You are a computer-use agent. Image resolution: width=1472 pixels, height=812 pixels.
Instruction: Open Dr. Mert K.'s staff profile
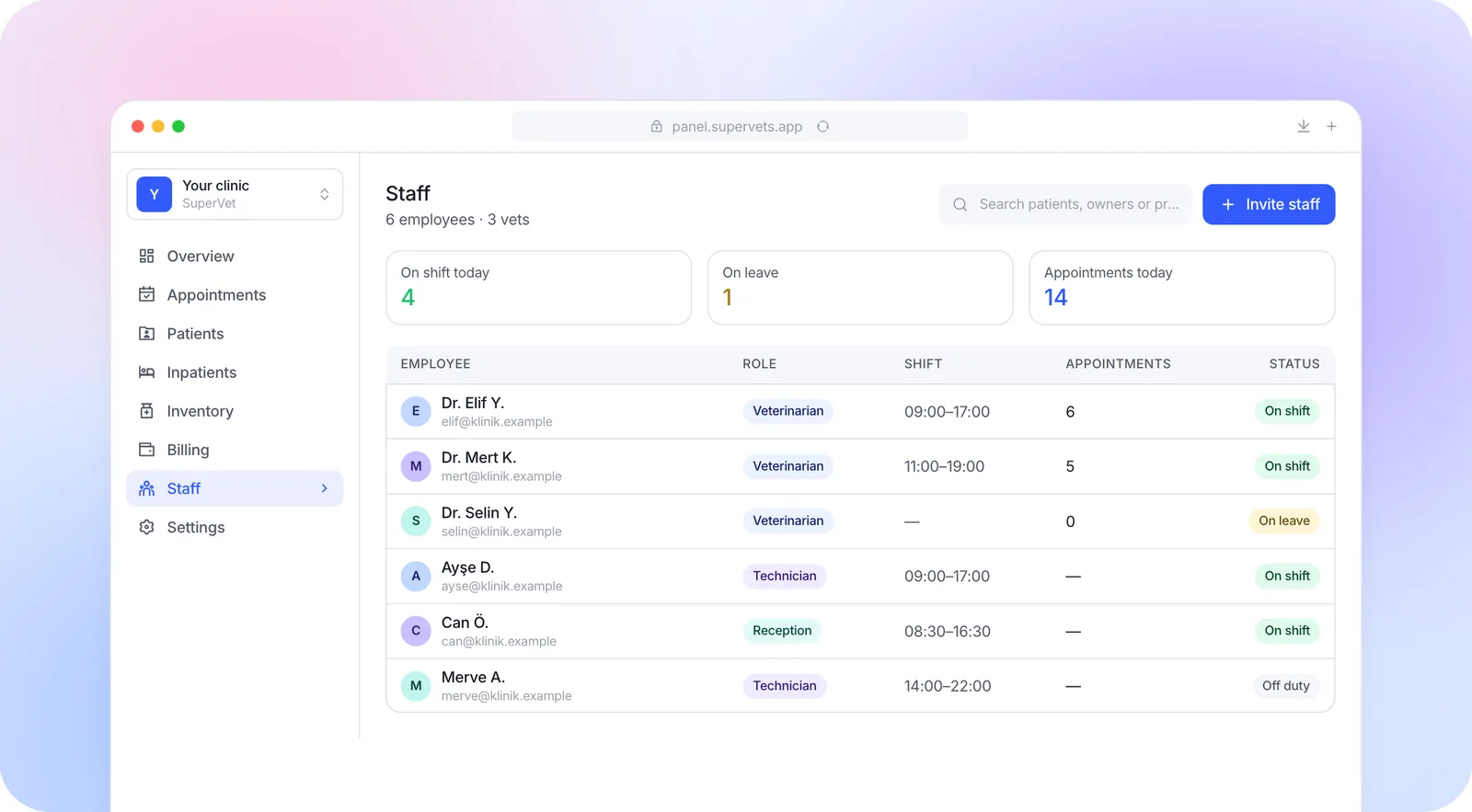860,466
